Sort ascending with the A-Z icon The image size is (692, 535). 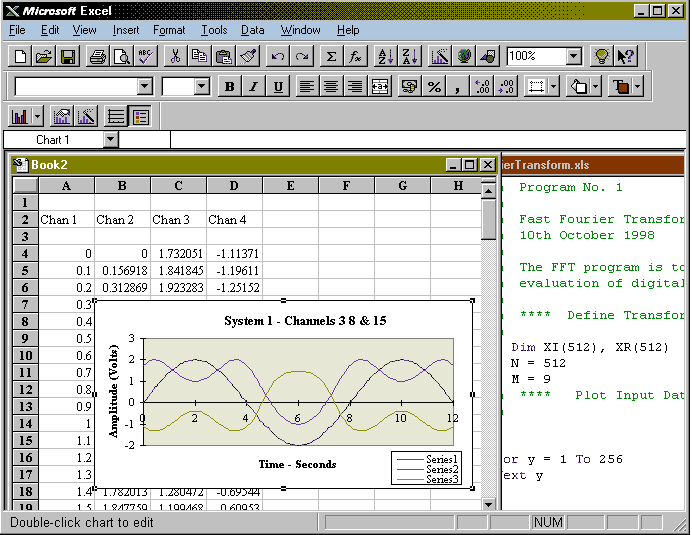click(386, 57)
